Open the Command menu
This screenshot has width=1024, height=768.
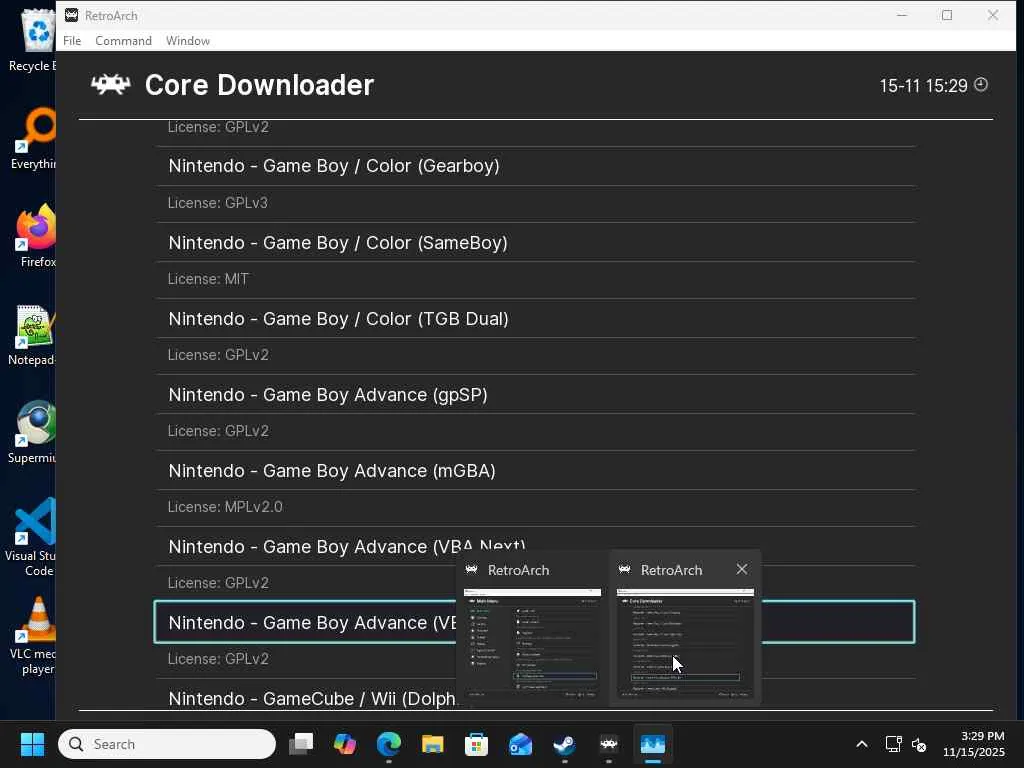[123, 40]
